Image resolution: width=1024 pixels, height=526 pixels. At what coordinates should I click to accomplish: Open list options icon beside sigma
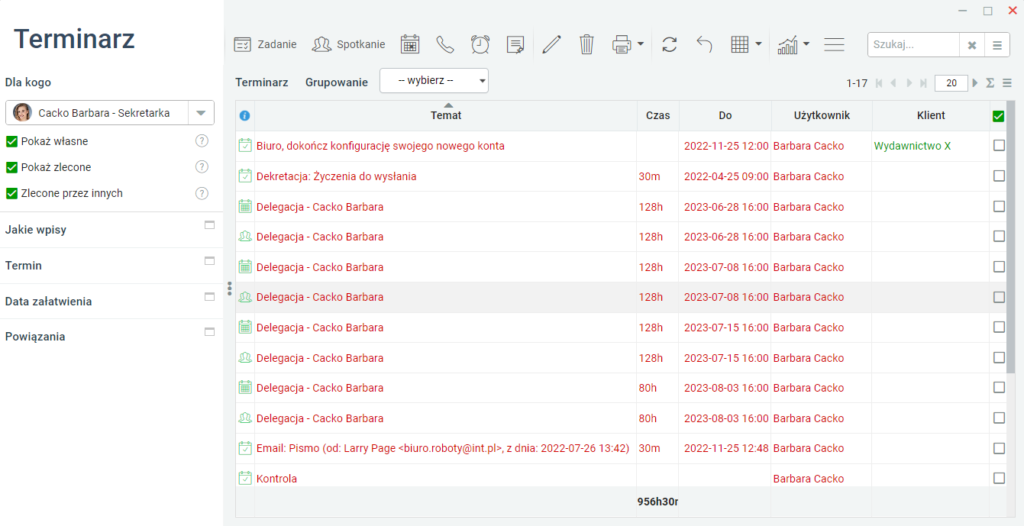(1006, 83)
